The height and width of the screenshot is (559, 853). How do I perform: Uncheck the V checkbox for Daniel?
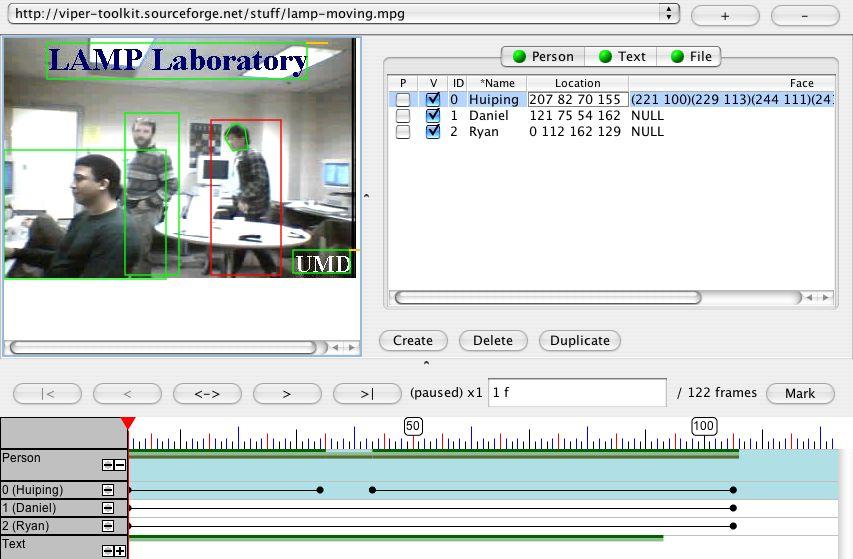pos(433,115)
